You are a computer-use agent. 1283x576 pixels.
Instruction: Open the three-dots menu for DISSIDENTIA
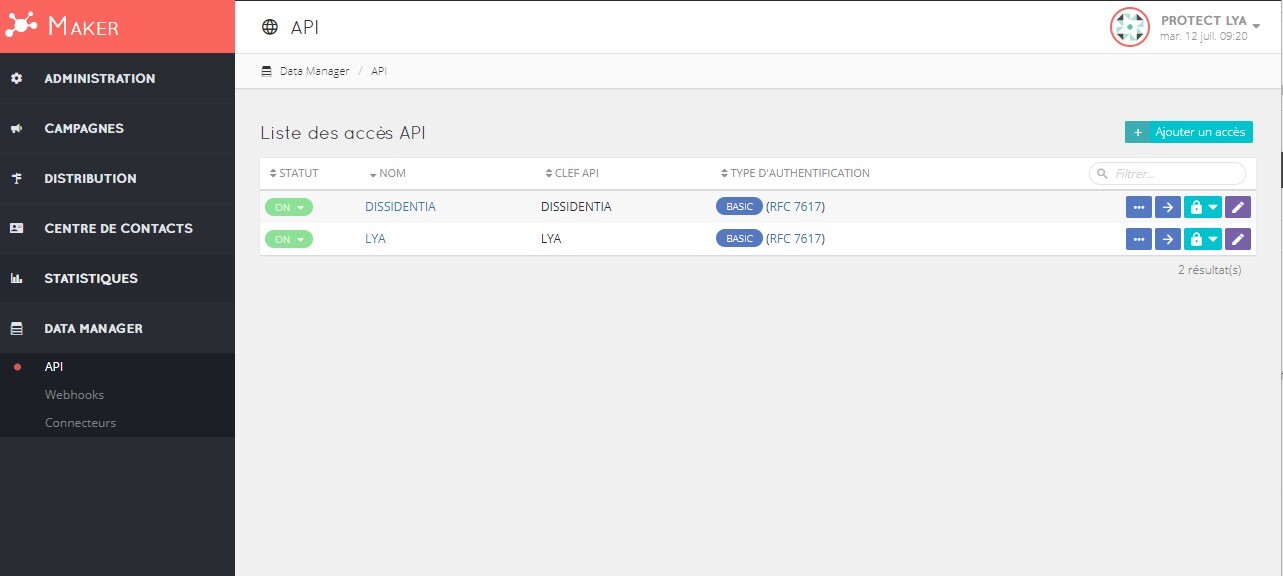pos(1138,207)
